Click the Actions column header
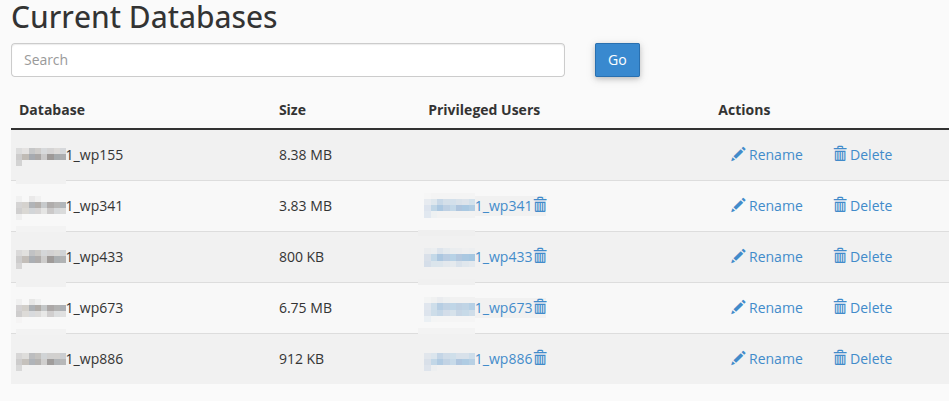This screenshot has width=949, height=401. pyautogui.click(x=744, y=110)
